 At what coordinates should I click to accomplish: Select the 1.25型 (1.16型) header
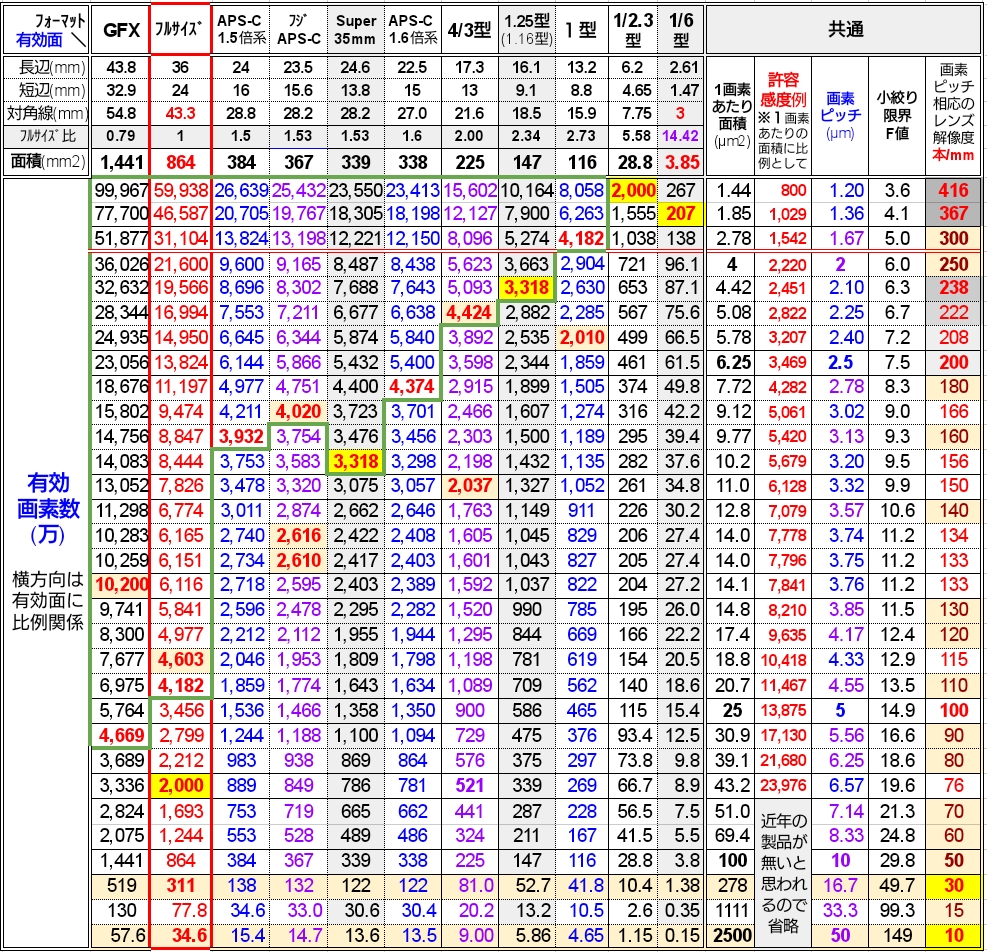tap(527, 30)
